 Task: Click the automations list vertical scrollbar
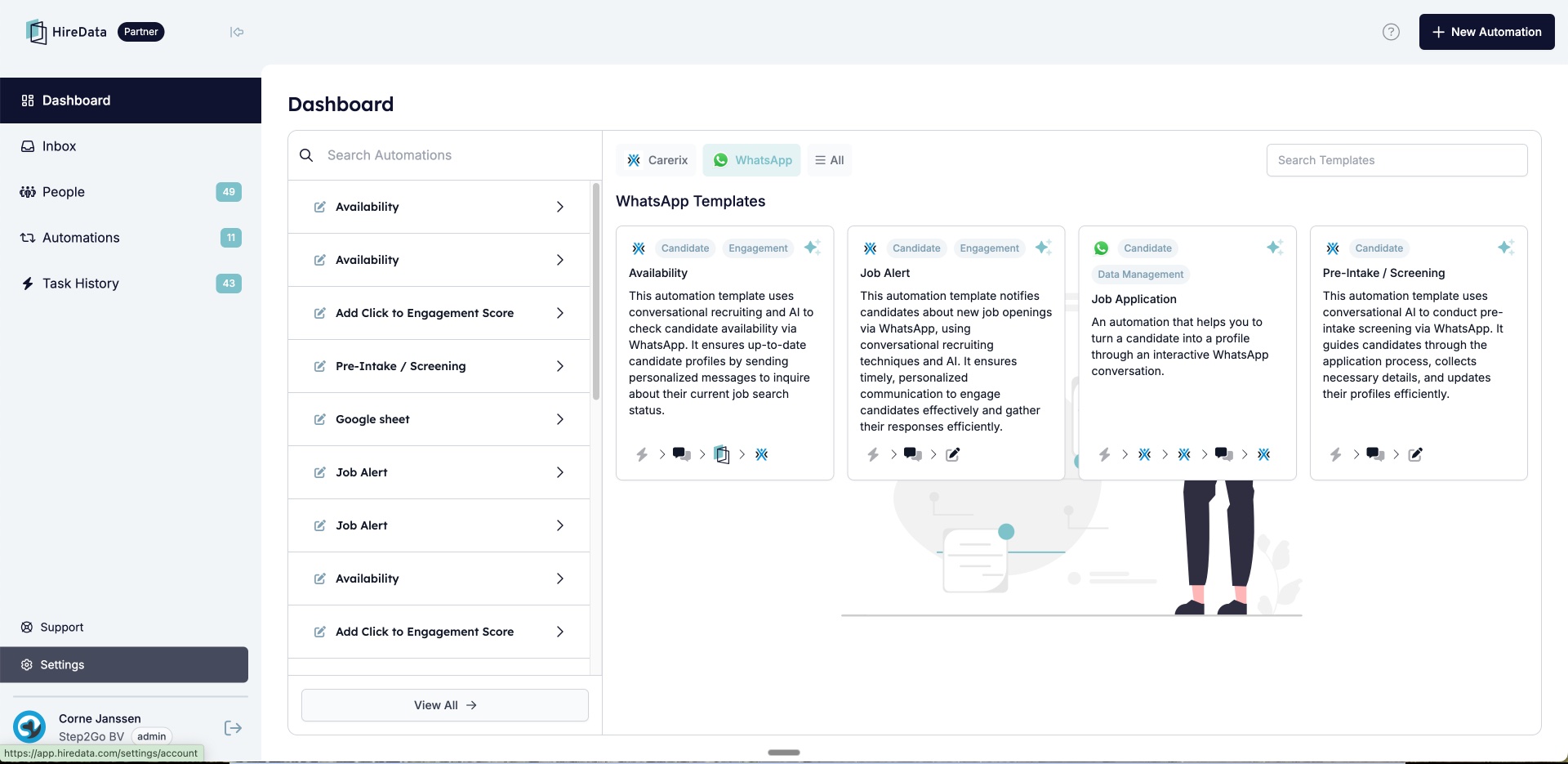(596, 291)
